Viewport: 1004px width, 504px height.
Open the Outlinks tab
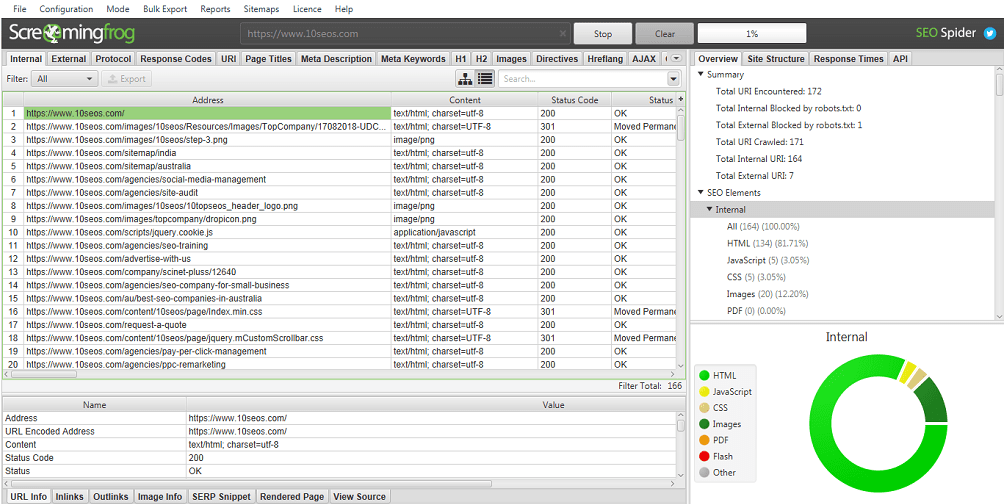coord(111,496)
